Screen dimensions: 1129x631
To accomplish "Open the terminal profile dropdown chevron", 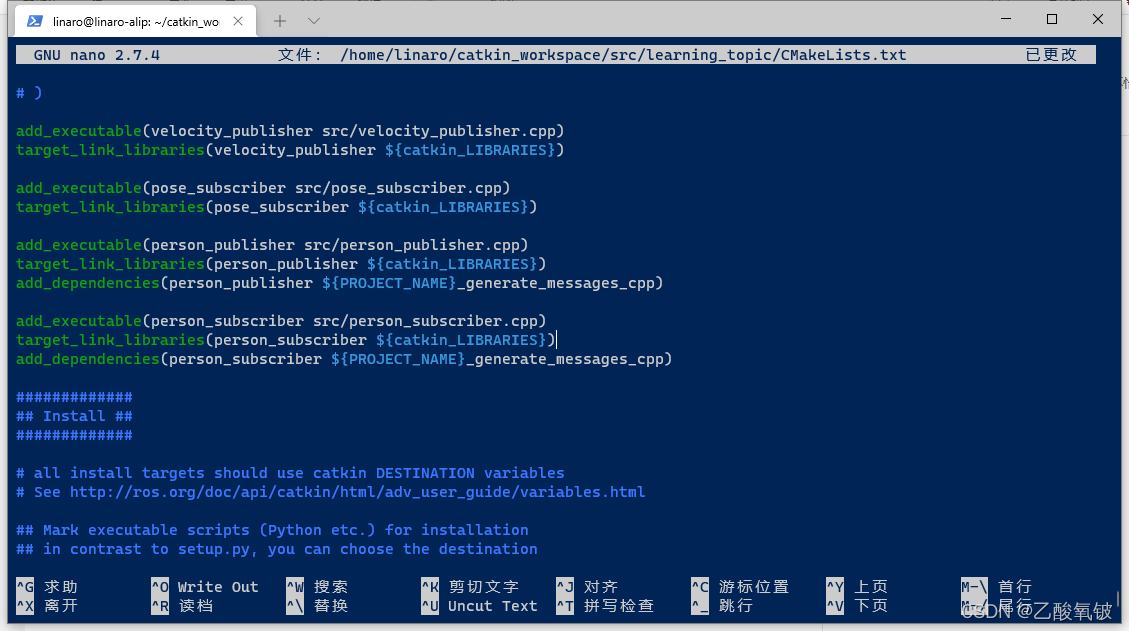I will point(314,21).
